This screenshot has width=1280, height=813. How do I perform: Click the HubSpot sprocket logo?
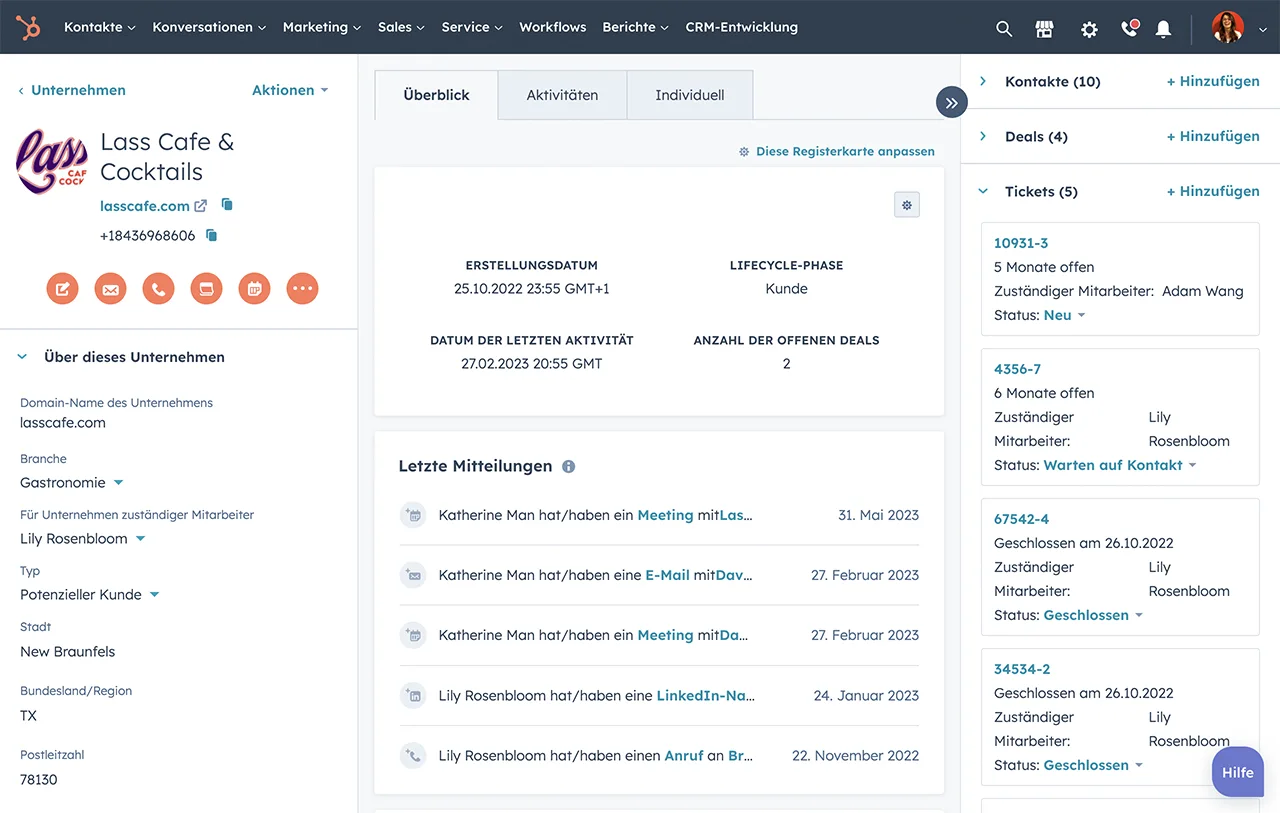click(x=28, y=27)
